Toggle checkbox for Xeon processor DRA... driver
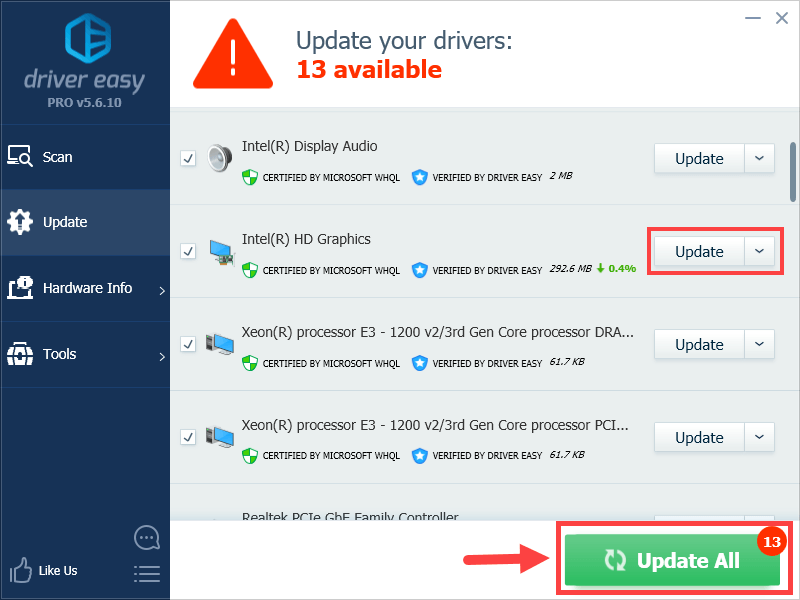Screen dimensions: 800x600 click(188, 344)
